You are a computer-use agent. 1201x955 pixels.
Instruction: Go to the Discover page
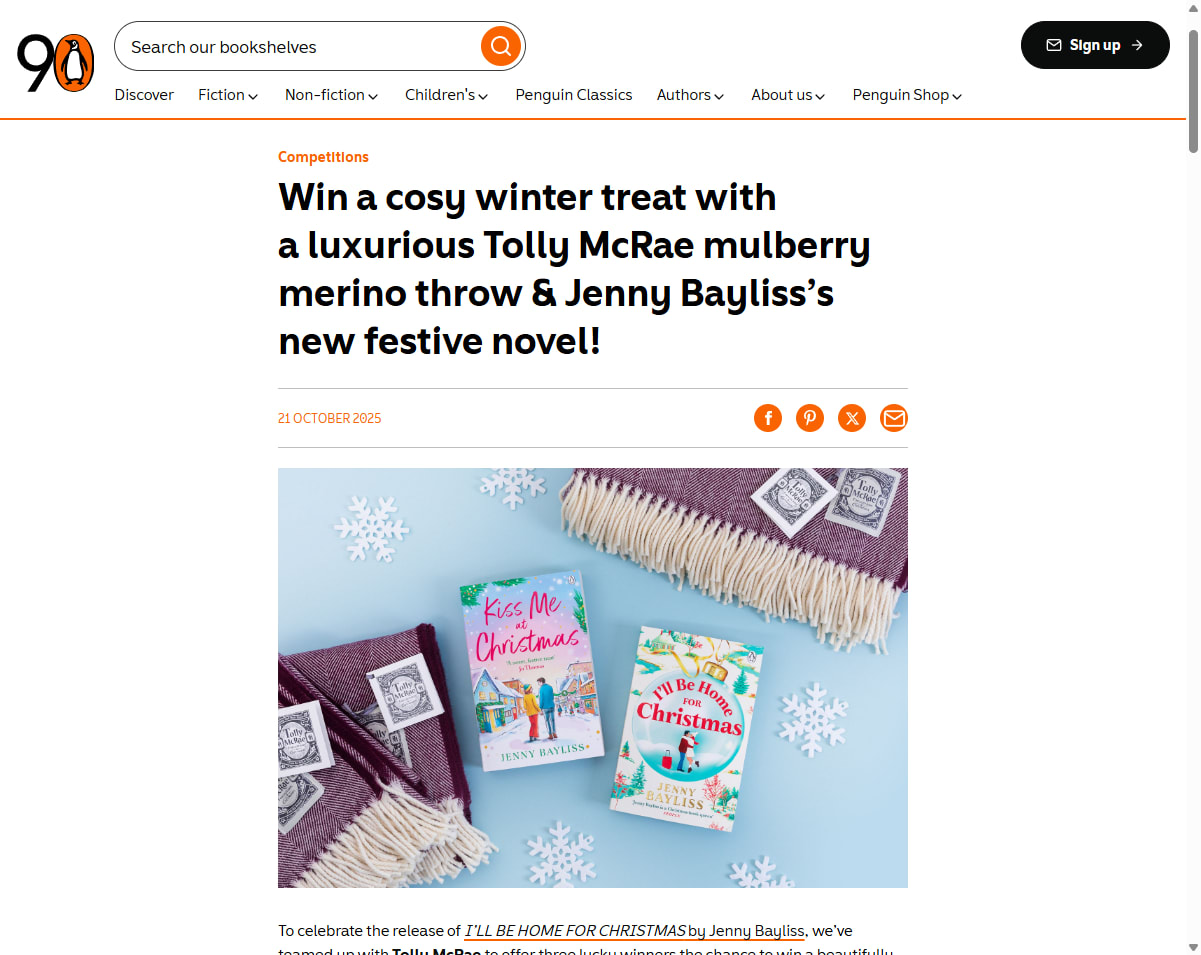tap(144, 95)
